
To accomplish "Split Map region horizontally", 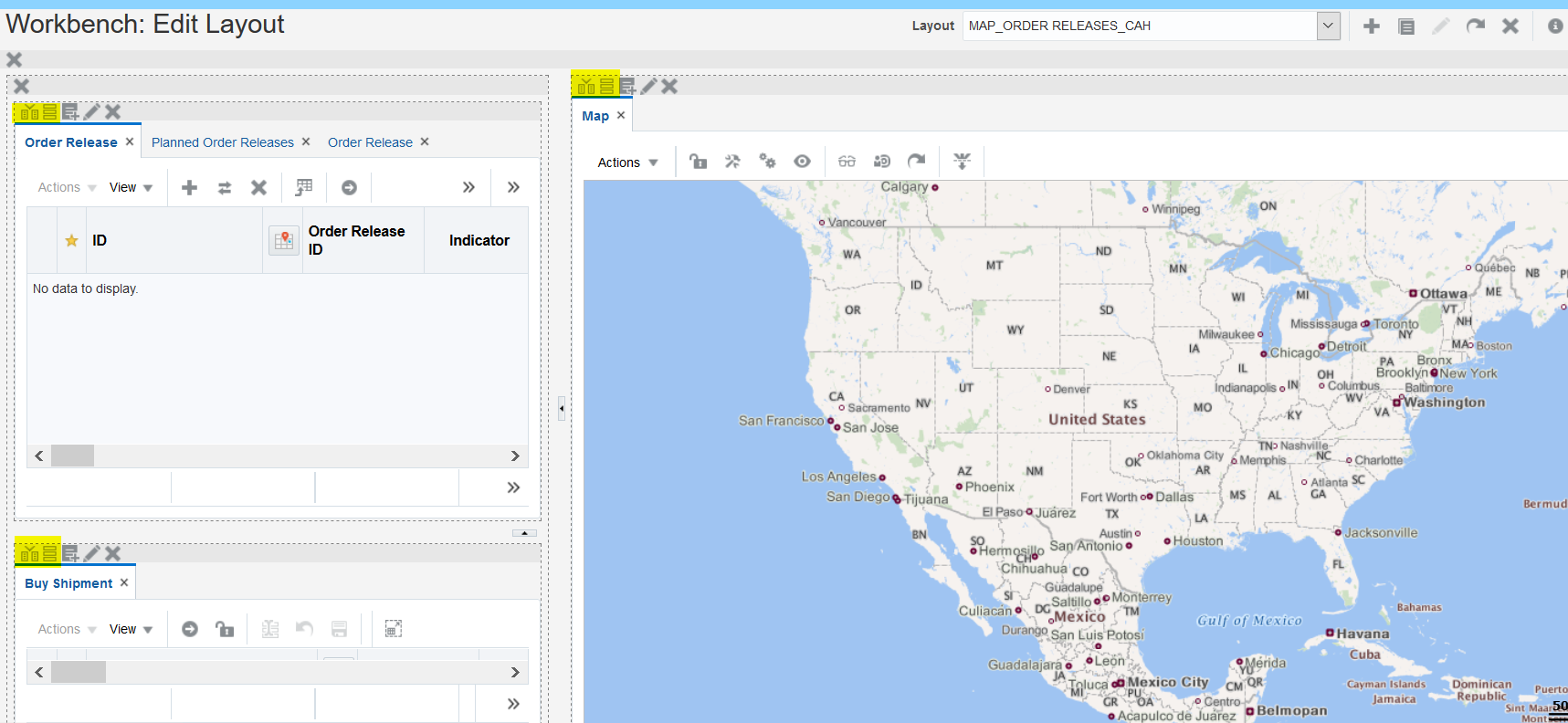I will [606, 86].
